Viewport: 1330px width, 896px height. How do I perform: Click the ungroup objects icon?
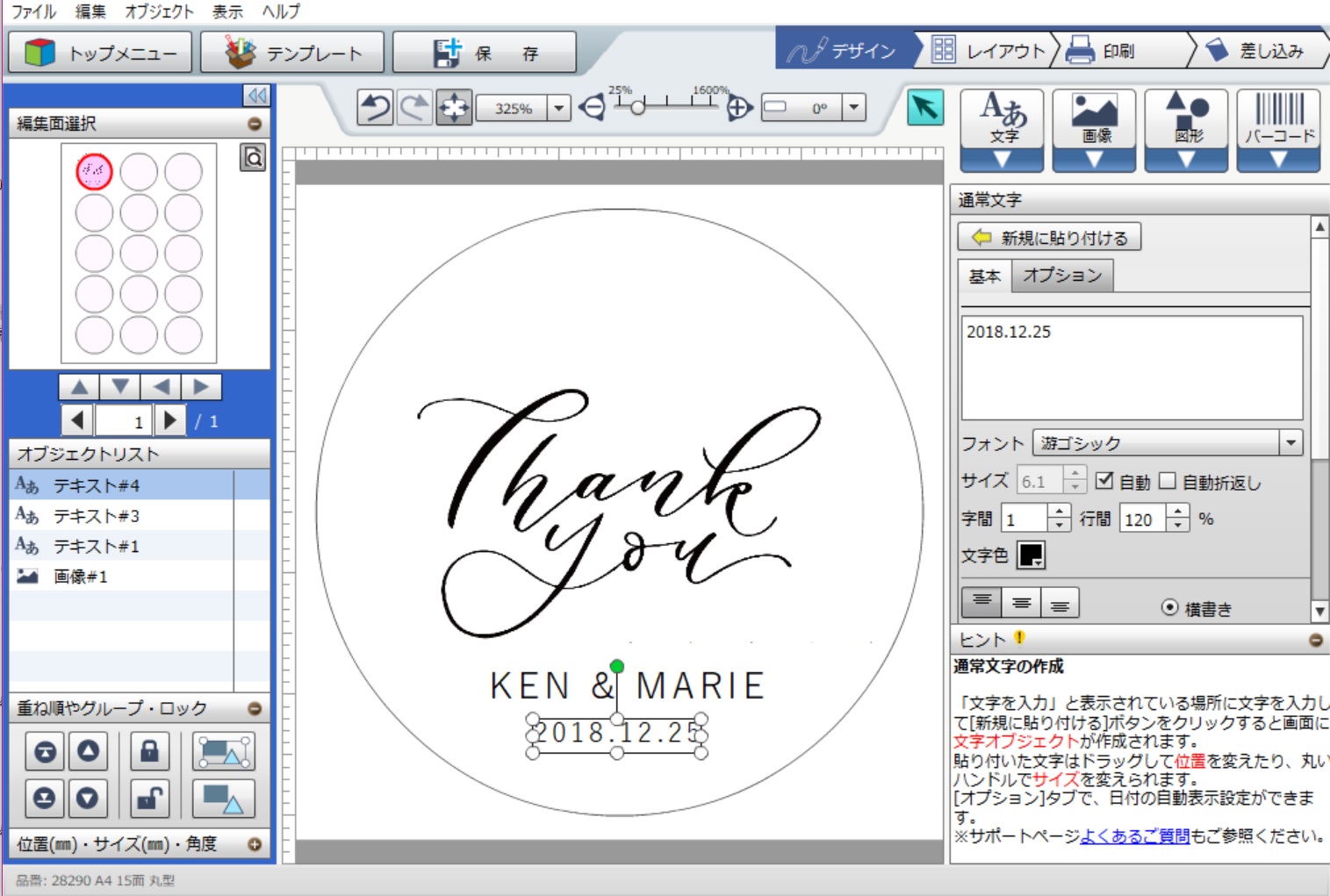pyautogui.click(x=224, y=798)
